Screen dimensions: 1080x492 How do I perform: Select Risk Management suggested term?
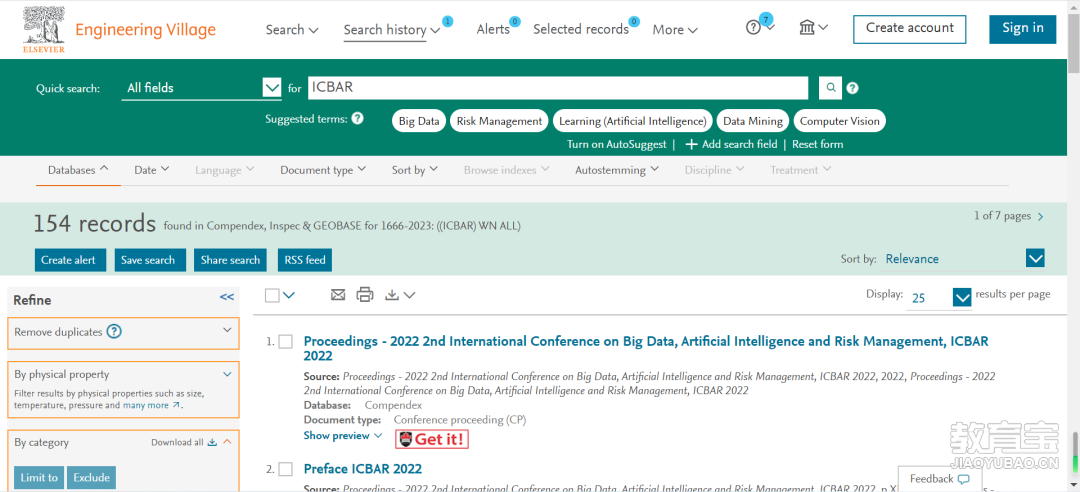coord(499,121)
